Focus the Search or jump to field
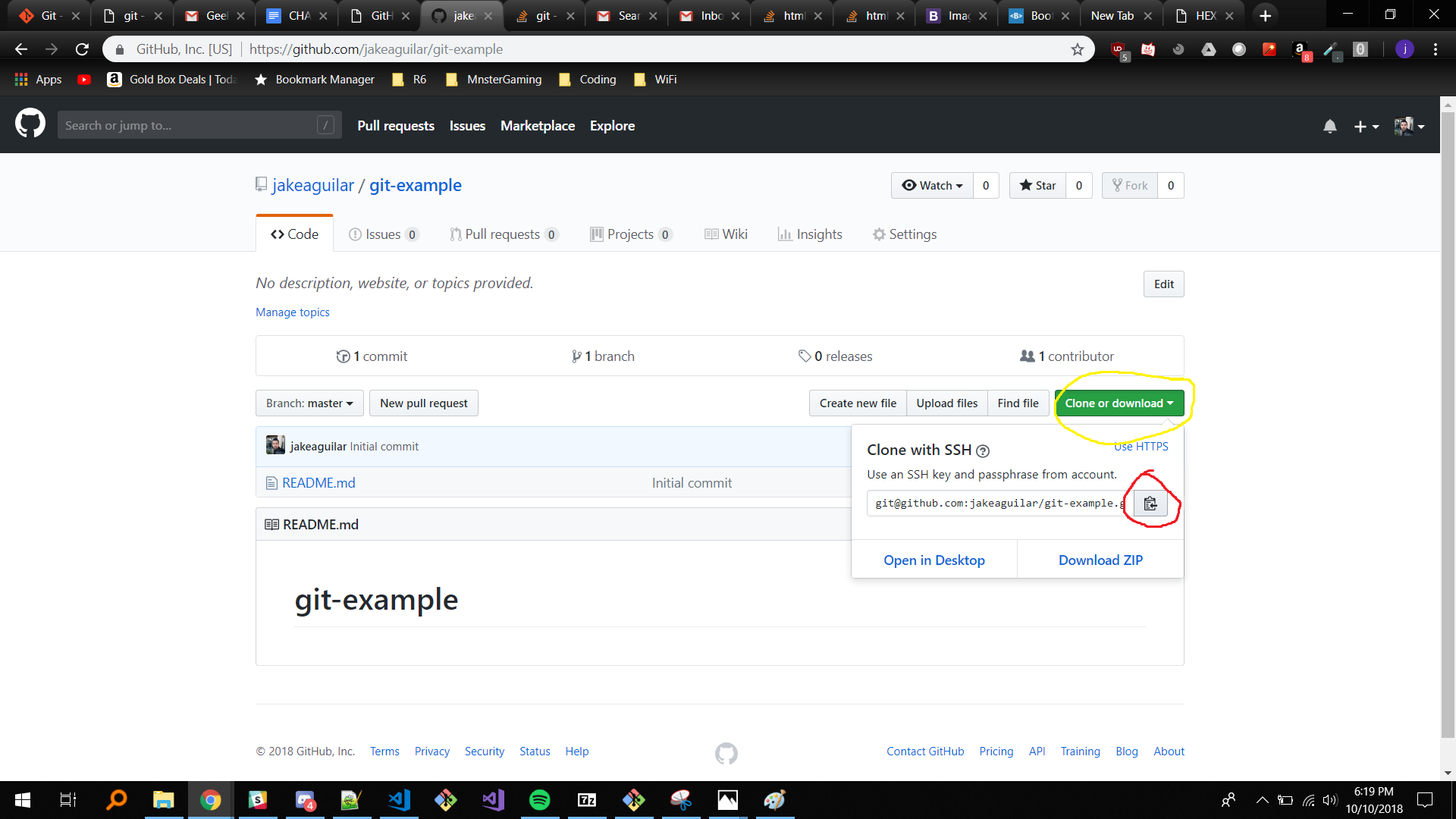This screenshot has height=819, width=1456. [199, 126]
